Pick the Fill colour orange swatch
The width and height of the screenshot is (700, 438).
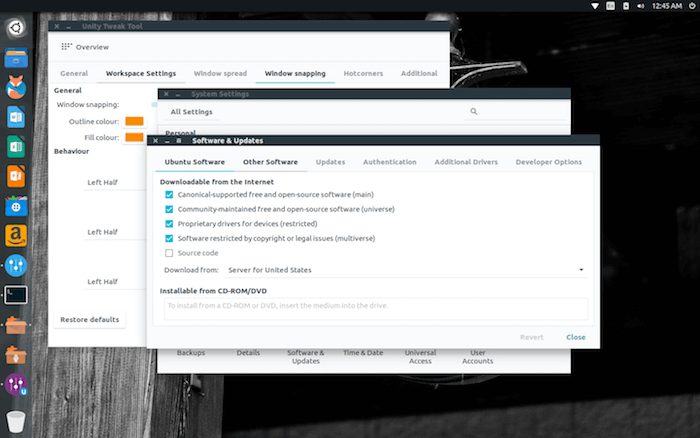134,138
